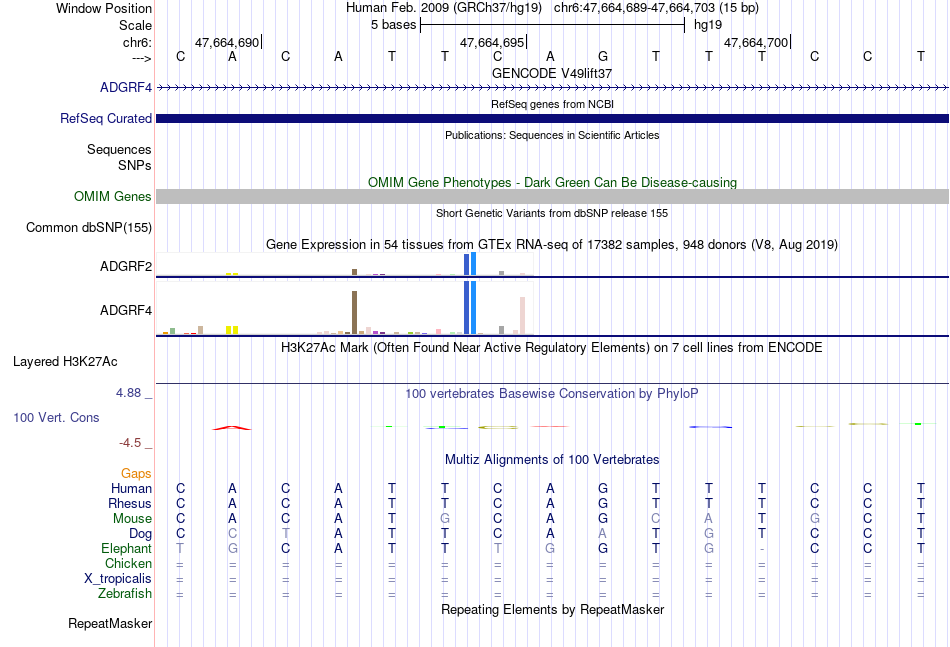Click the Mouse alignment row label
This screenshot has width=950, height=647.
tap(132, 519)
